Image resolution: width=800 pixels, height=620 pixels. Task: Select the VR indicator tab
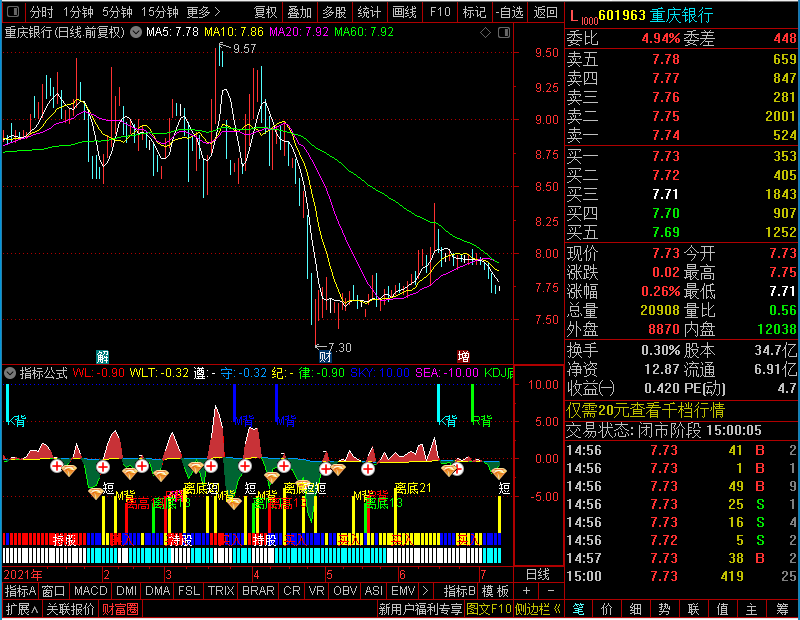316,591
